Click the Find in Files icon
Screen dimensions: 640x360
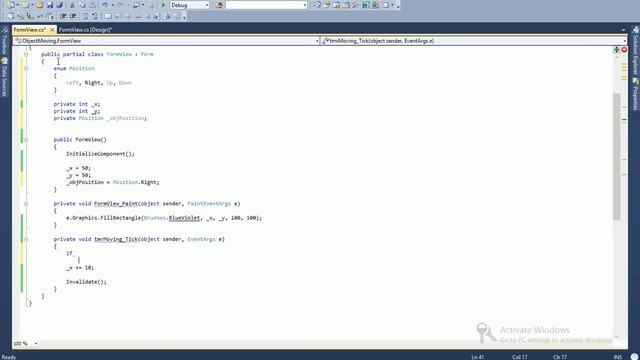coord(219,5)
